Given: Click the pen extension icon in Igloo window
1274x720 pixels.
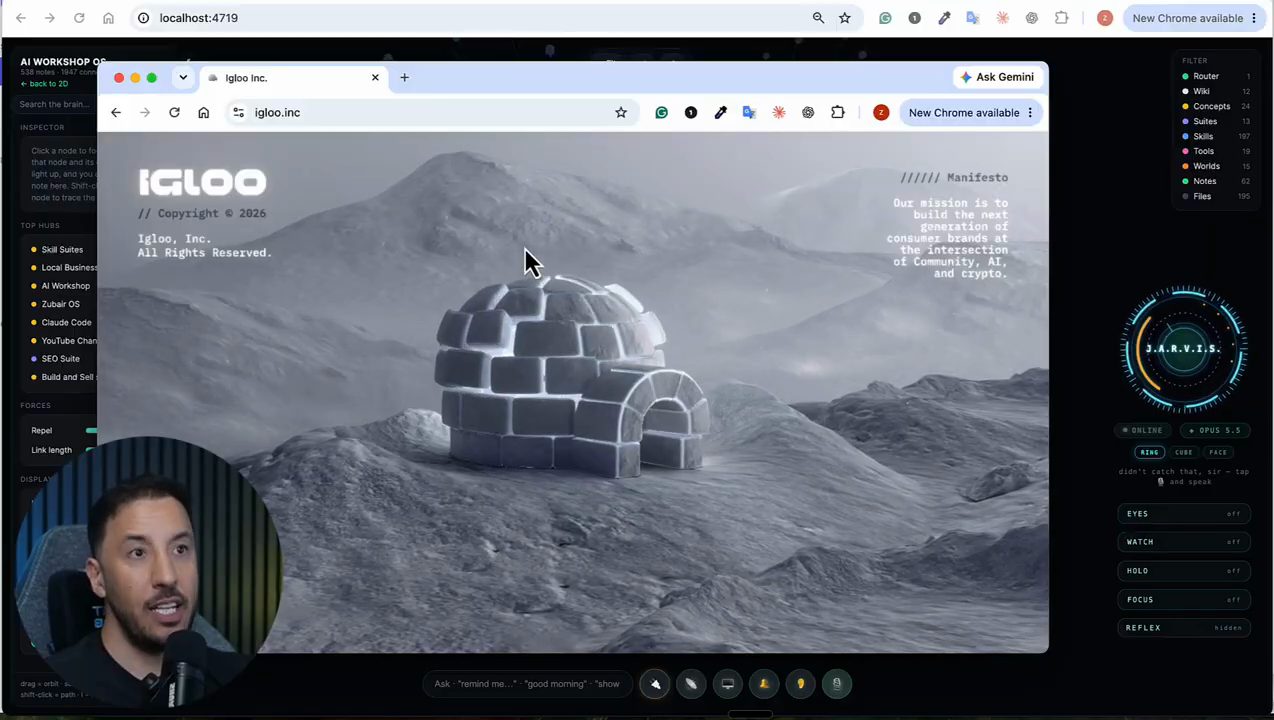Looking at the screenshot, I should pyautogui.click(x=720, y=113).
